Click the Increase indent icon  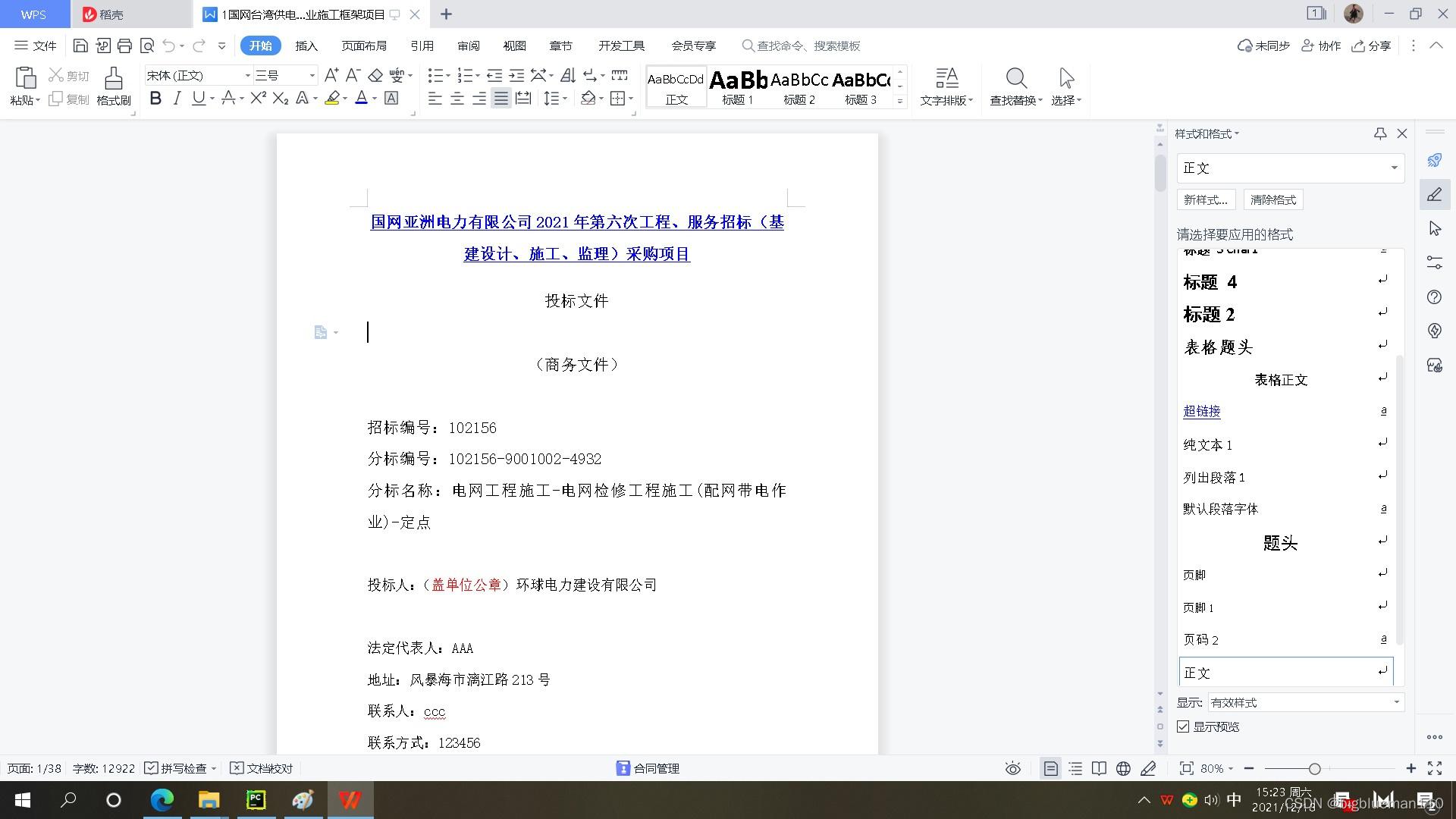click(516, 75)
